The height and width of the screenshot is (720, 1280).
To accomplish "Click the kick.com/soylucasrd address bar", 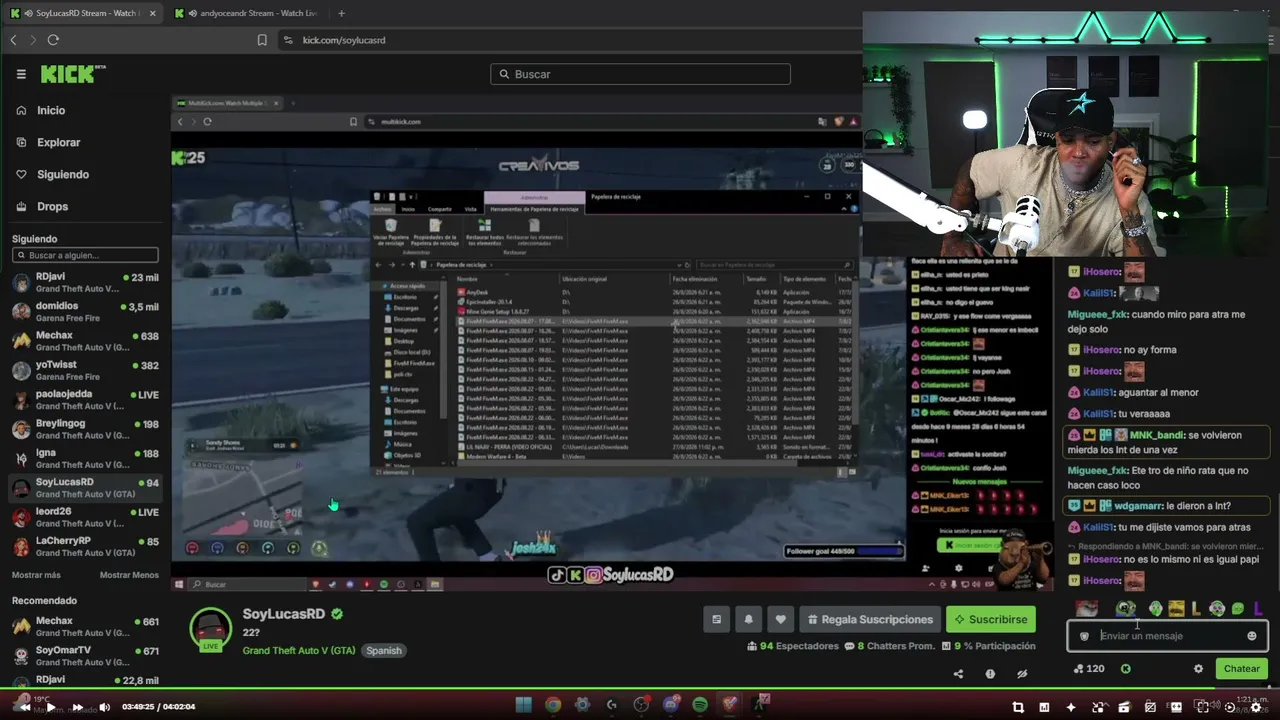I will tap(344, 40).
